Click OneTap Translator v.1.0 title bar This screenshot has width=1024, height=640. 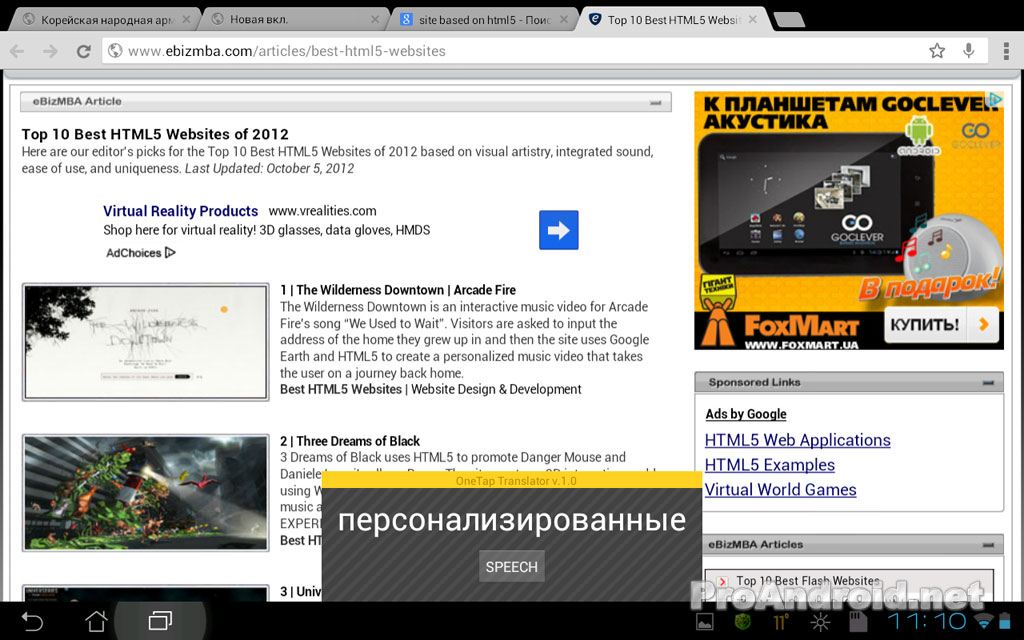pos(512,480)
